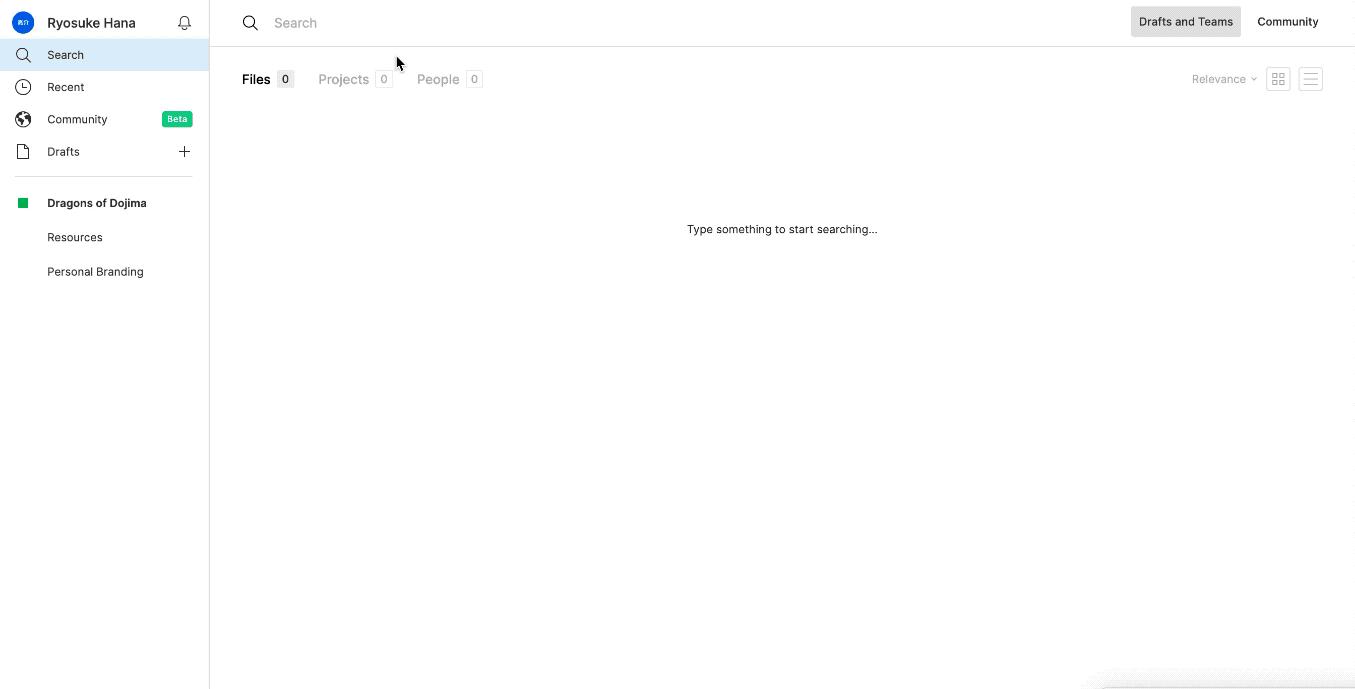1355x689 pixels.
Task: Create a new draft with the plus icon
Action: point(184,151)
